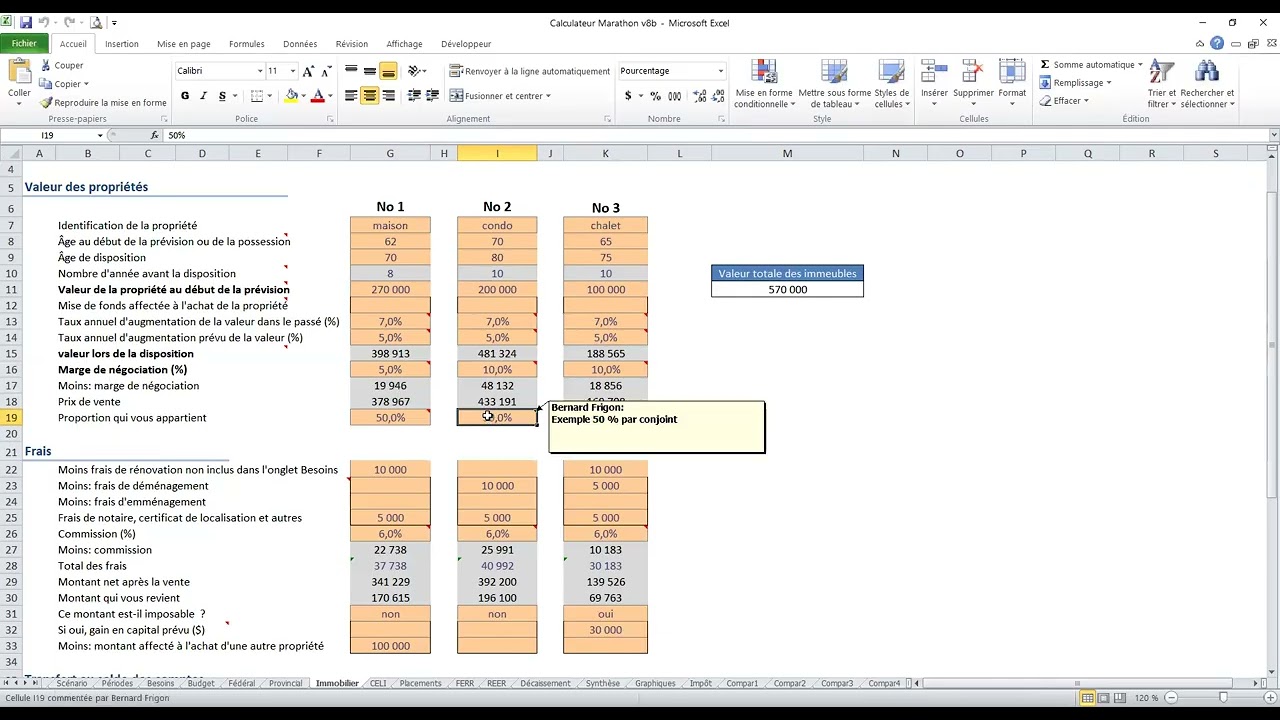1280x720 pixels.
Task: Click the accounting dollar format icon
Action: pos(628,96)
